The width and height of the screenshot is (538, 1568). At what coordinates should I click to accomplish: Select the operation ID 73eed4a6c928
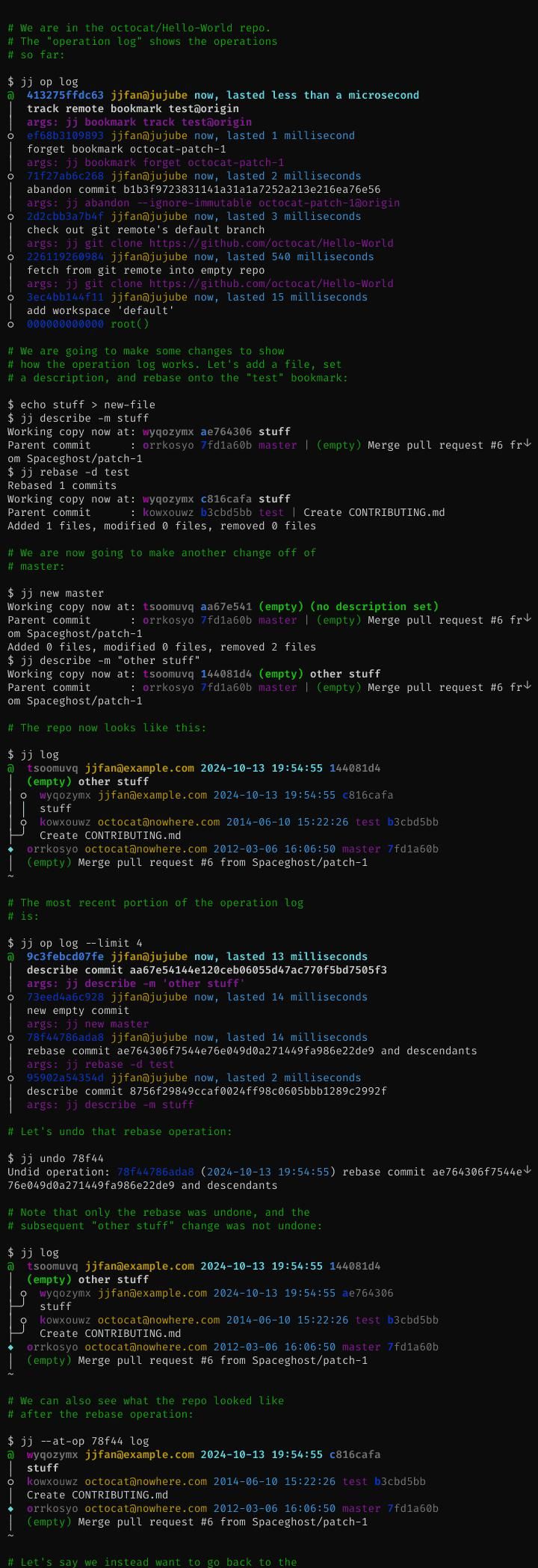(65, 997)
